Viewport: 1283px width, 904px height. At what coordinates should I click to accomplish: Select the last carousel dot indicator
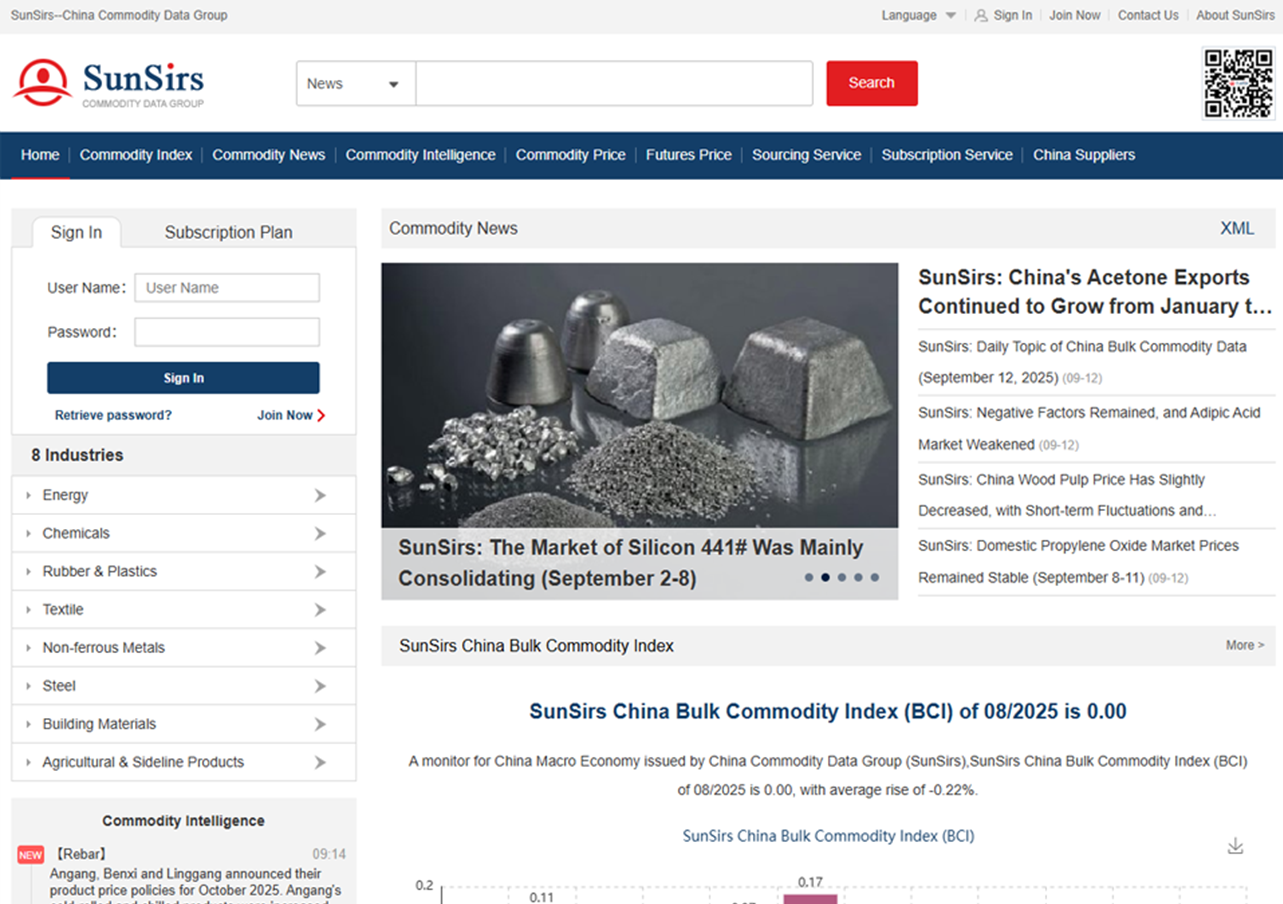(875, 577)
